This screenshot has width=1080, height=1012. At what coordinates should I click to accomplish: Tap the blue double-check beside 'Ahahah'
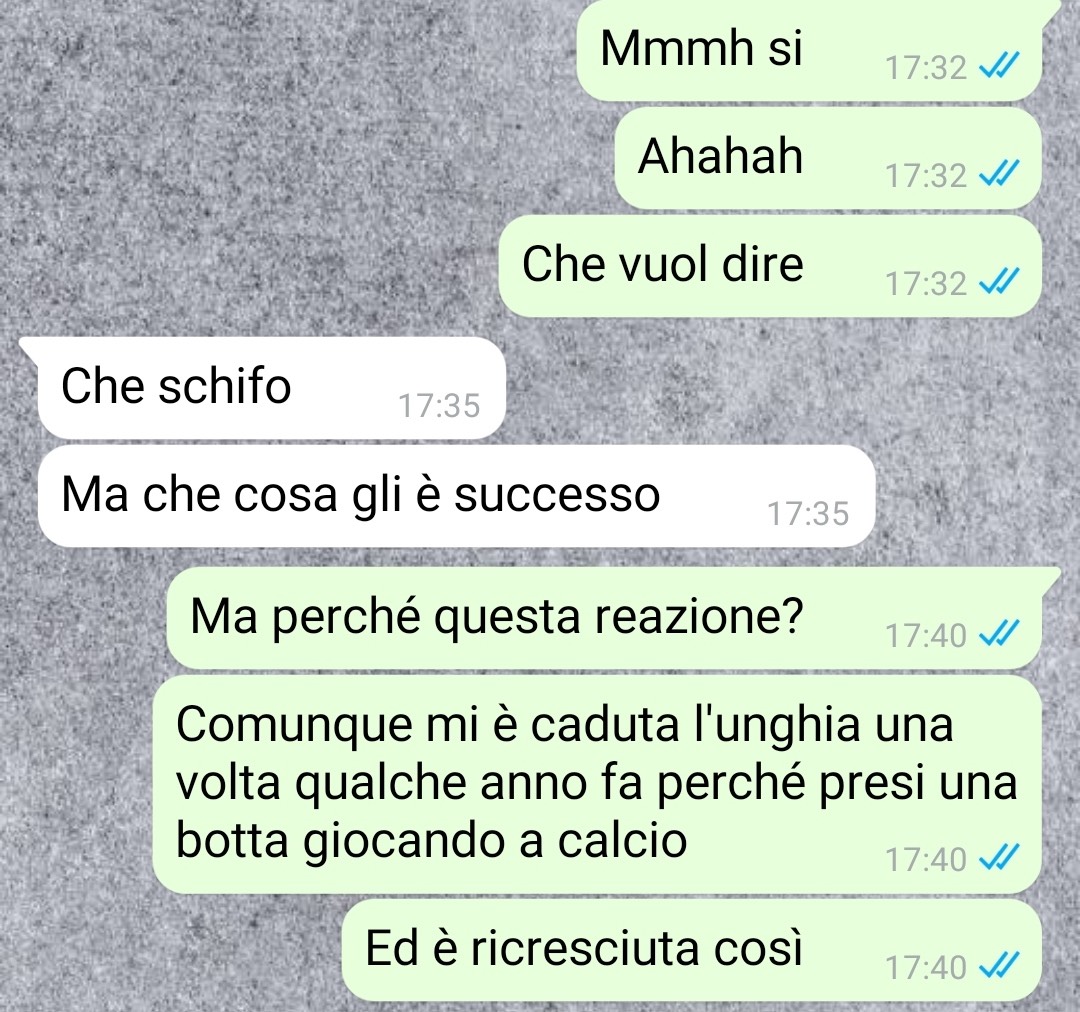(x=999, y=174)
